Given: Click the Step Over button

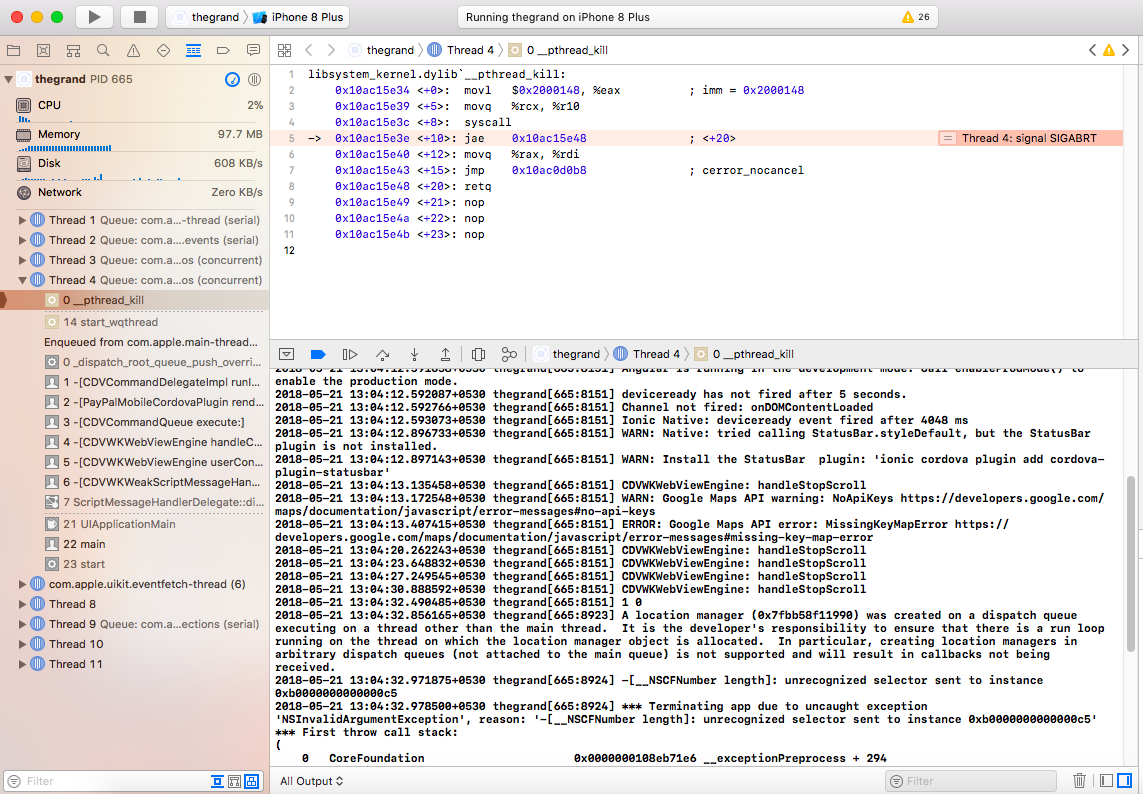Looking at the screenshot, I should click(383, 354).
